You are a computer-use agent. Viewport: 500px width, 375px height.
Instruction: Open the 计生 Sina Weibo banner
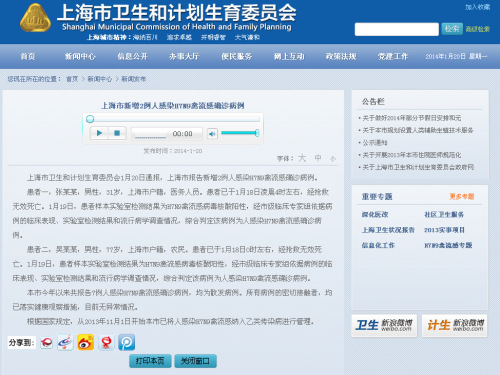pyautogui.click(x=455, y=325)
